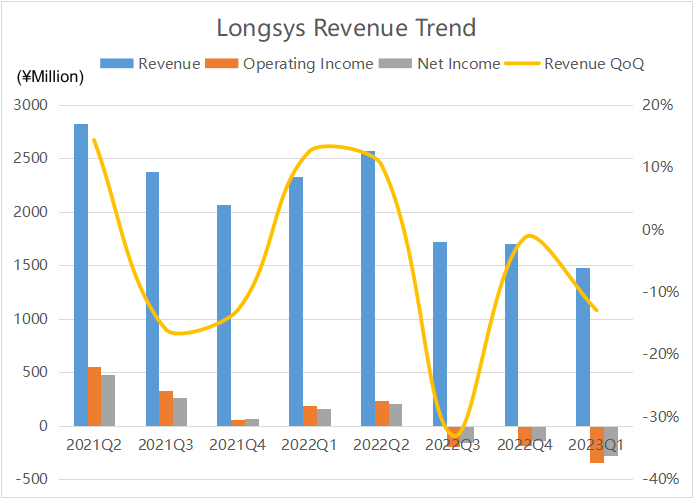Click the 2022Q1 blue revenue bar
Image resolution: width=693 pixels, height=499 pixels.
tap(296, 301)
